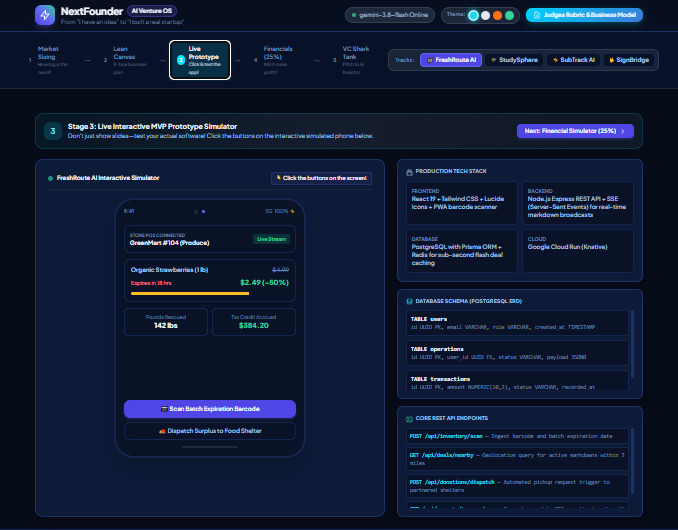This screenshot has height=530, width=678.
Task: Switch to the StudySphere track
Action: click(514, 60)
